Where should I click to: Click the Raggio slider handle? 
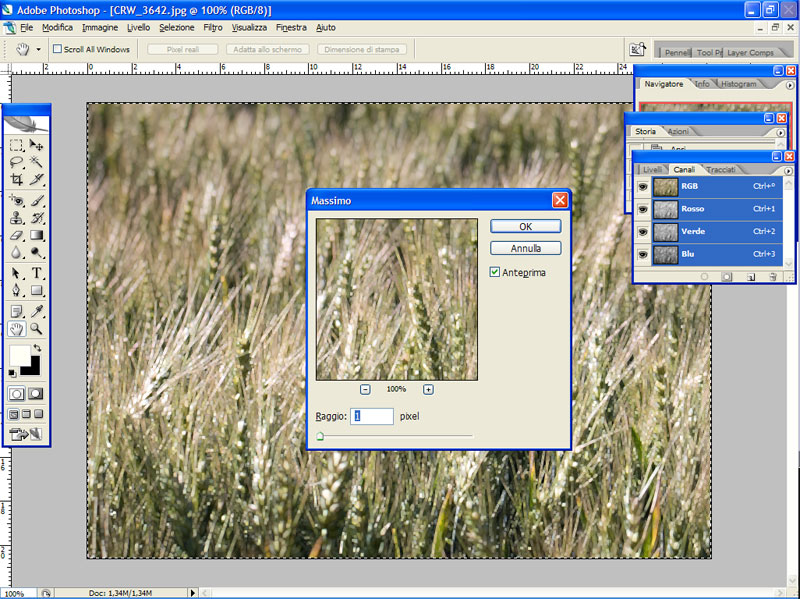click(320, 436)
